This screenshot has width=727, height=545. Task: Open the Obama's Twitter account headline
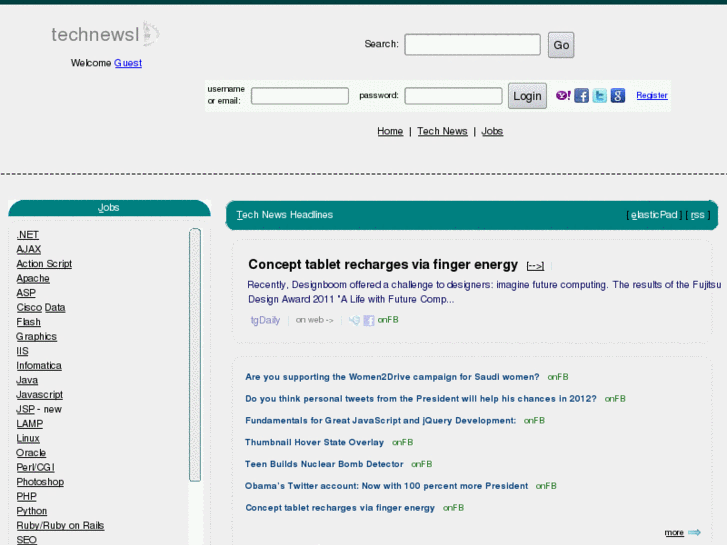coord(387,486)
